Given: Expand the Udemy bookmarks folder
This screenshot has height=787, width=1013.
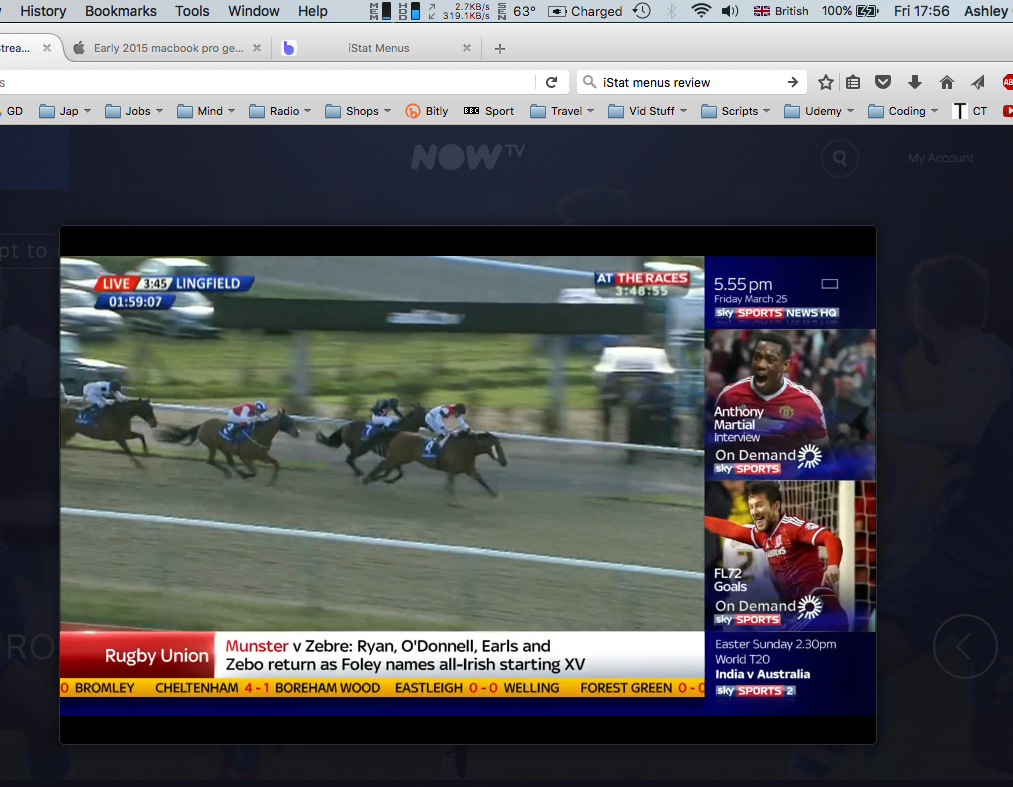Looking at the screenshot, I should [819, 111].
